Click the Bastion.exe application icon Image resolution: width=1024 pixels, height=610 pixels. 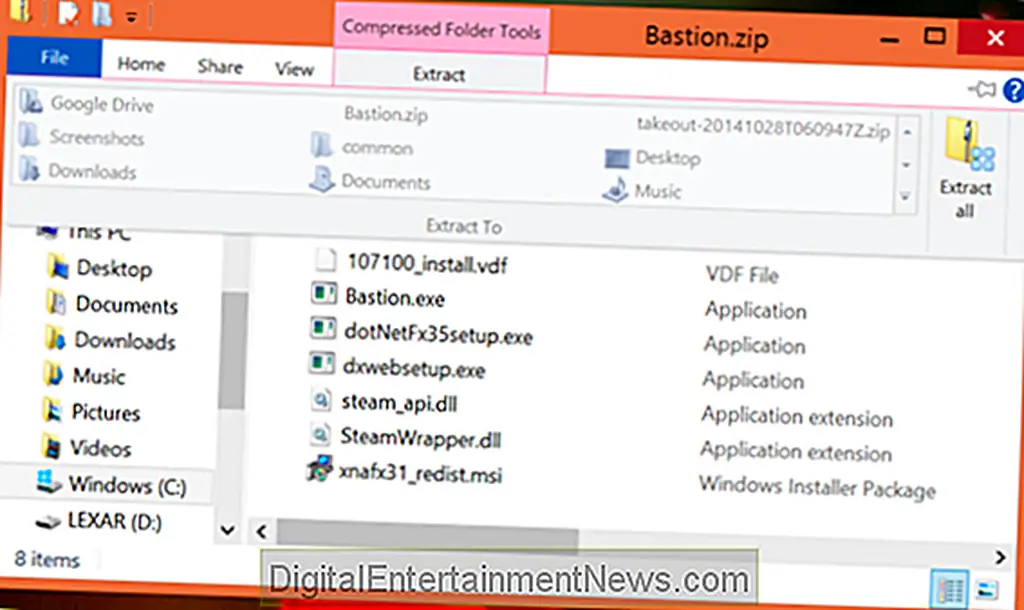[x=324, y=294]
